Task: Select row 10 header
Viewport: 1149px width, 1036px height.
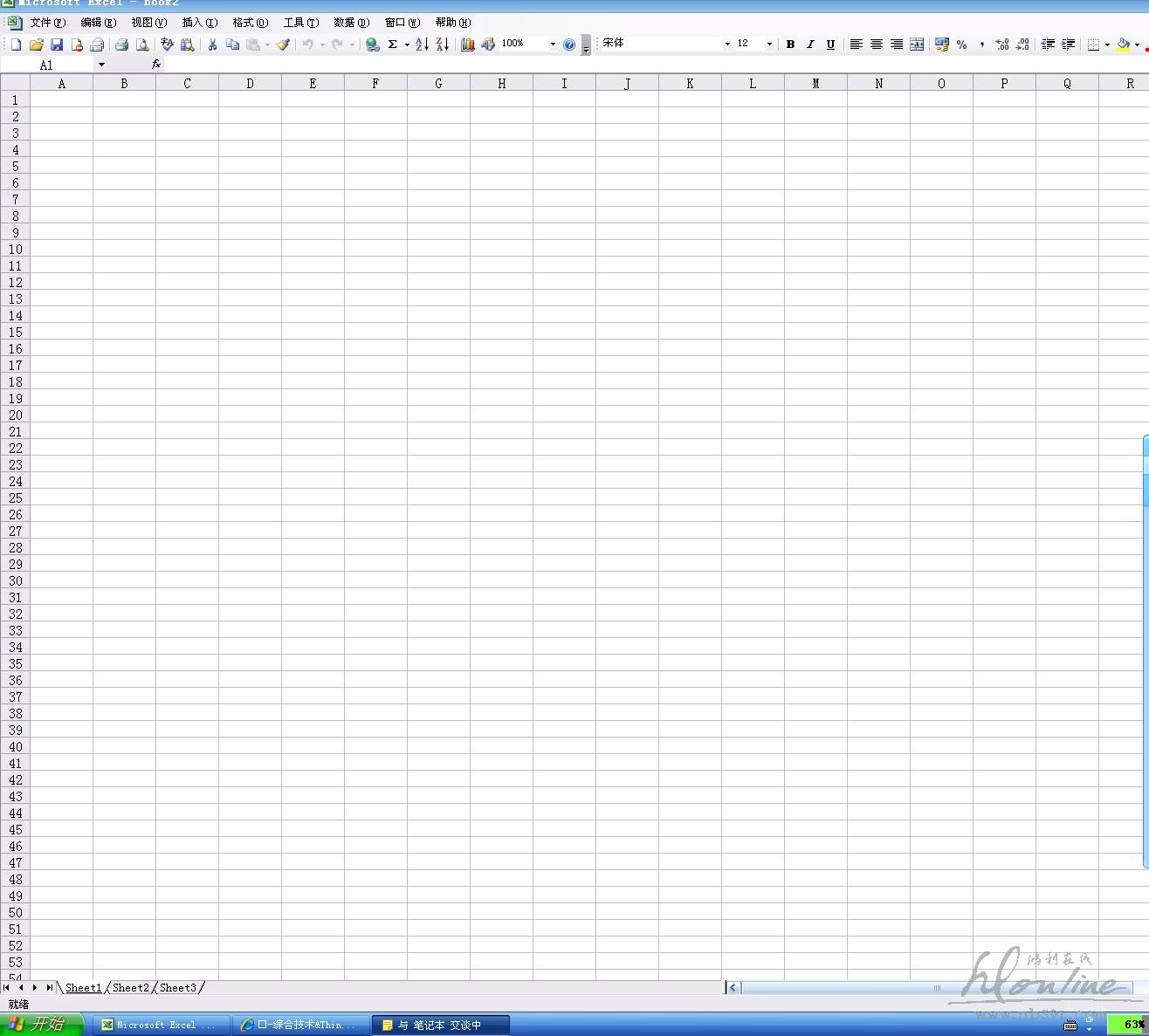Action: point(15,250)
